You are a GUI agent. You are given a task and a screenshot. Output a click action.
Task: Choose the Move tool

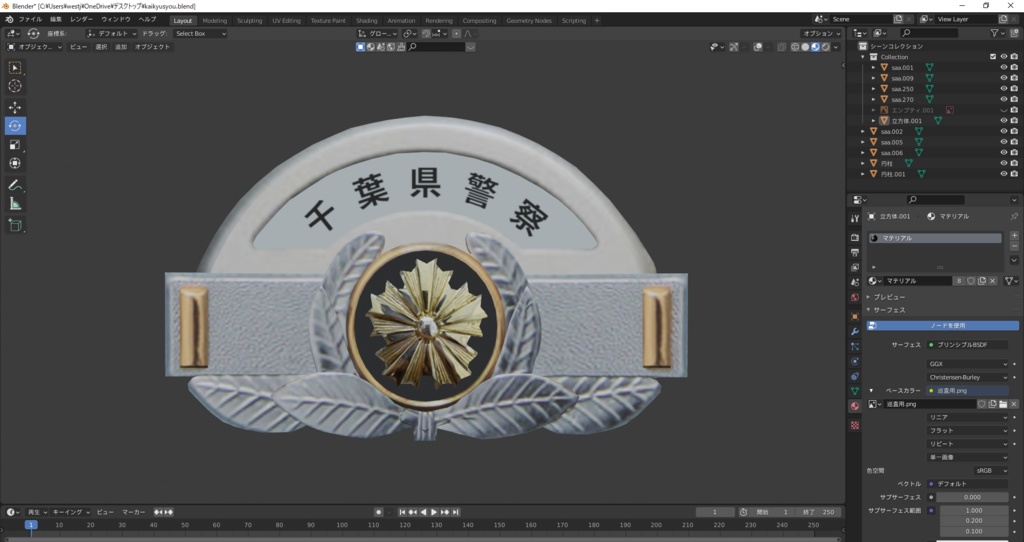click(x=15, y=108)
